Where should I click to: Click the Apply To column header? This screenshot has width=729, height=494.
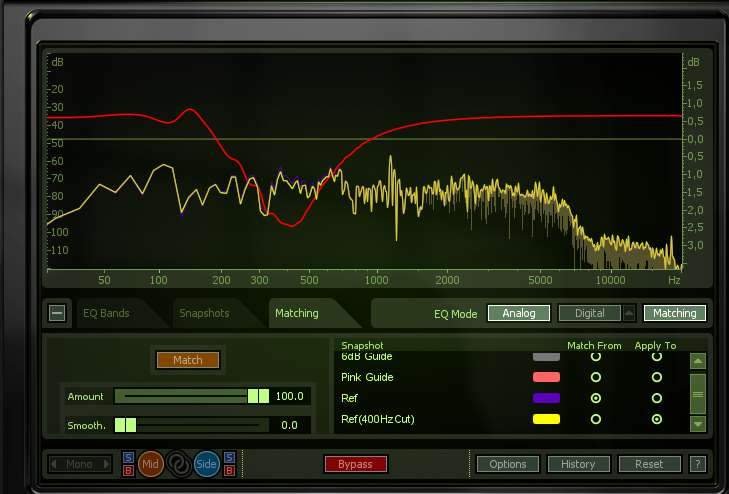point(655,345)
